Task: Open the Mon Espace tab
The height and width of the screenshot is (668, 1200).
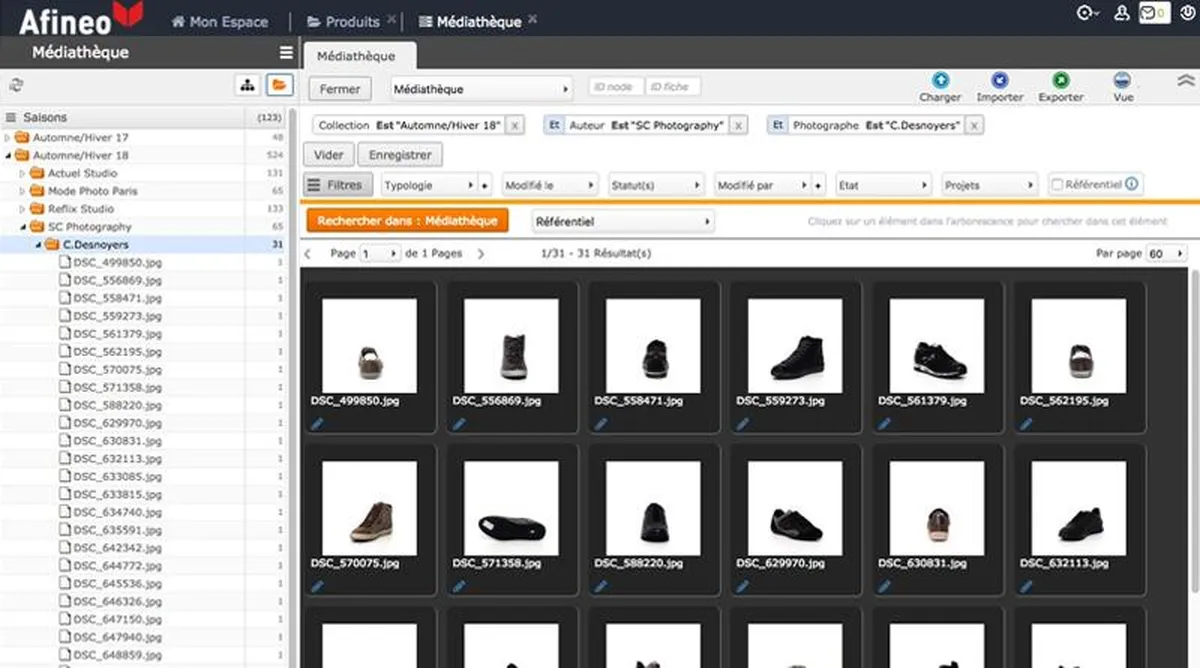Action: (220, 21)
